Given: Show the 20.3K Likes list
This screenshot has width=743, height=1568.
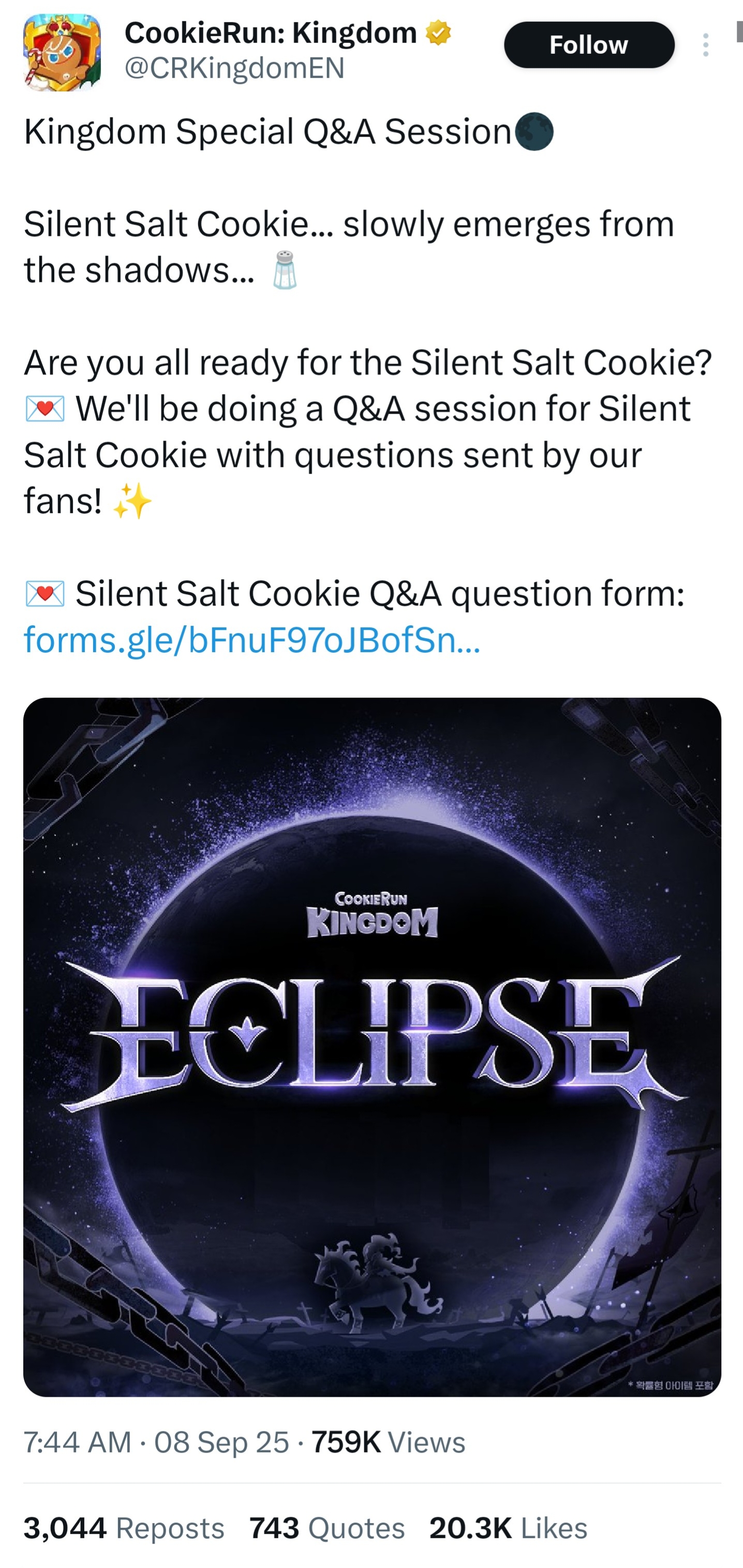Looking at the screenshot, I should pyautogui.click(x=508, y=1528).
